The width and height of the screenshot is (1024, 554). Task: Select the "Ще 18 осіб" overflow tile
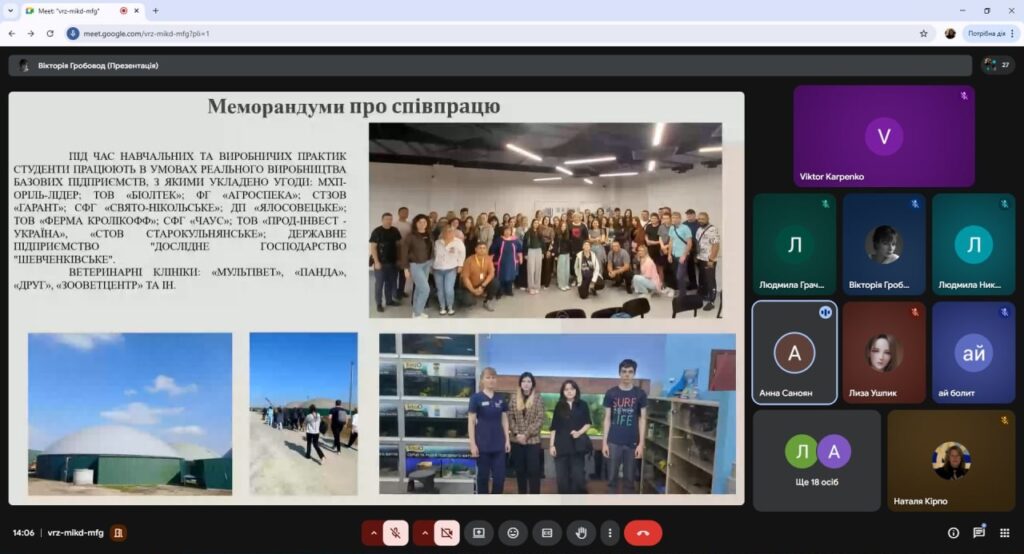pos(816,460)
